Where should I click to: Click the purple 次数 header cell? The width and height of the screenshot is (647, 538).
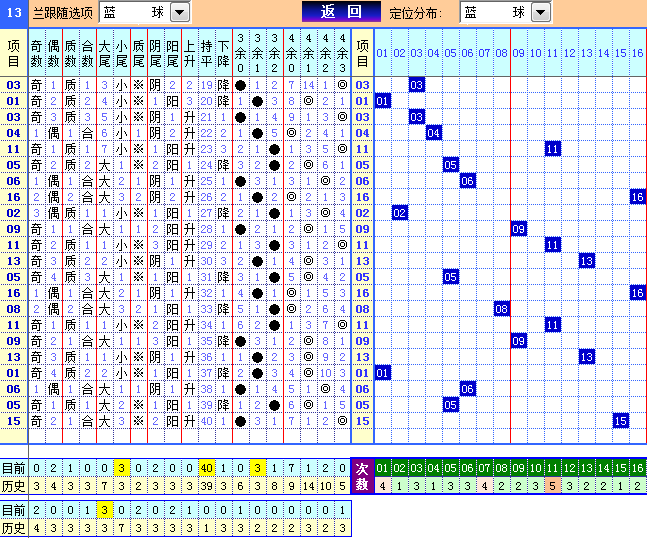point(362,477)
